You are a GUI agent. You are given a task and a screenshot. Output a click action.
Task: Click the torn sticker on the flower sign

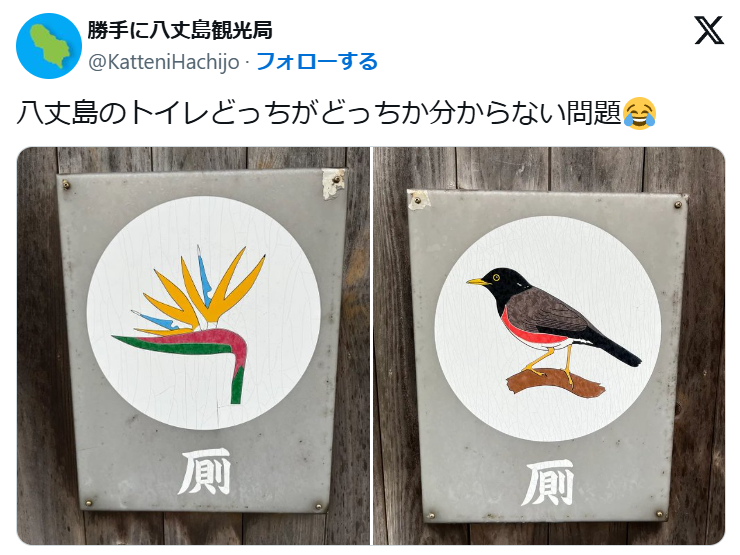tap(333, 183)
